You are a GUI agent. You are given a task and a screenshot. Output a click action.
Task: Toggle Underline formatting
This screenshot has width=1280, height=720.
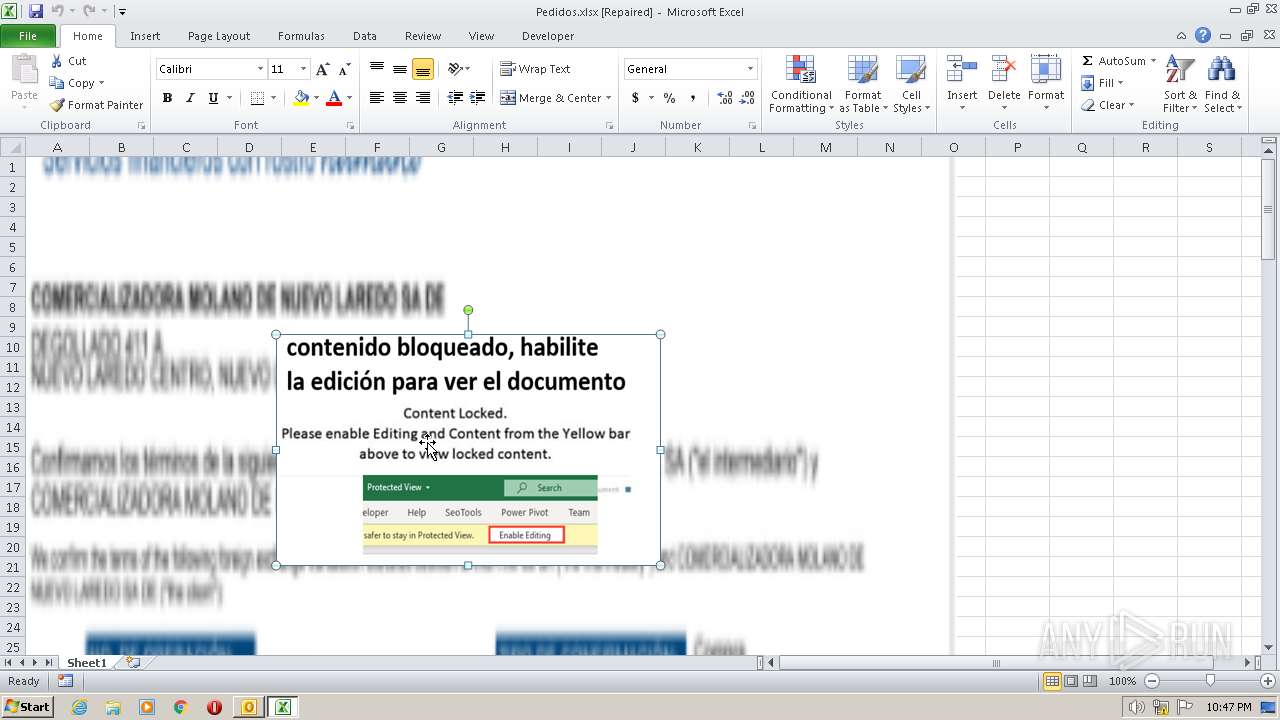click(x=213, y=98)
